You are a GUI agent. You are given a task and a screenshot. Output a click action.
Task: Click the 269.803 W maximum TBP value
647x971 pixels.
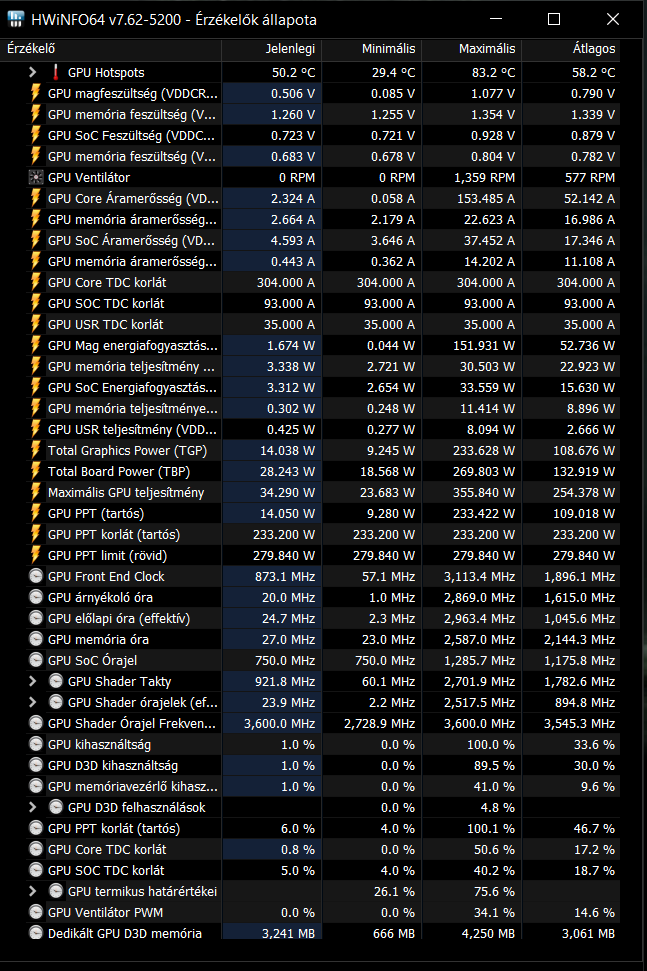click(x=484, y=471)
